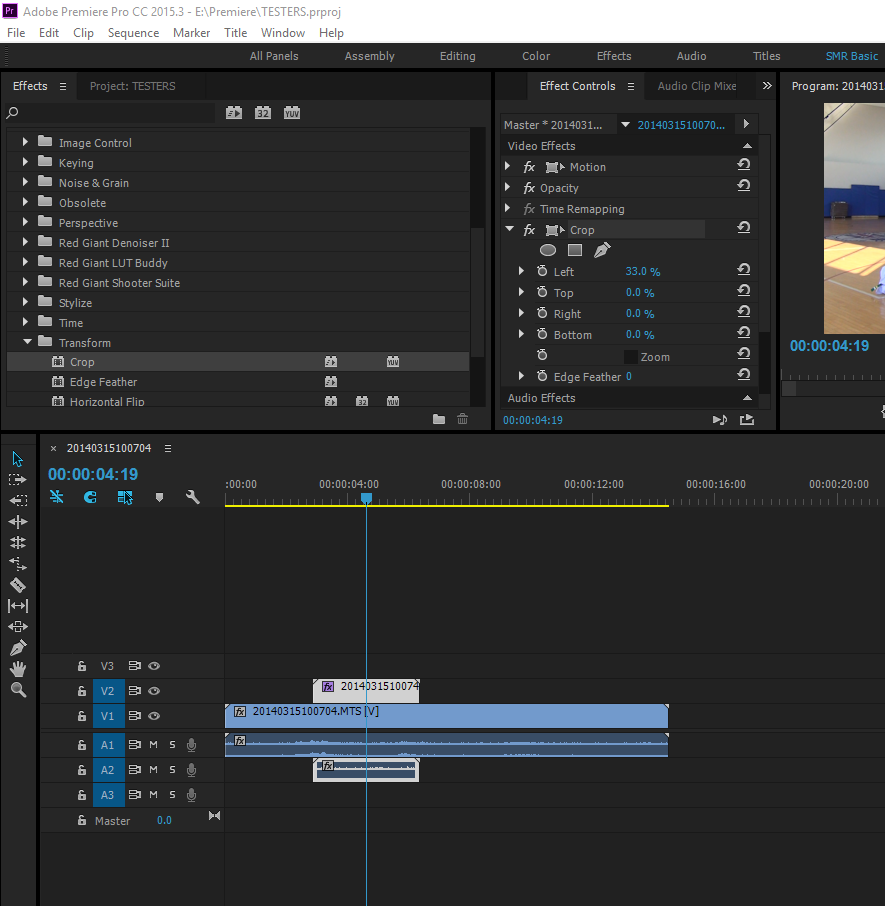
Task: Create ellipse mask for Crop effect
Action: [548, 251]
